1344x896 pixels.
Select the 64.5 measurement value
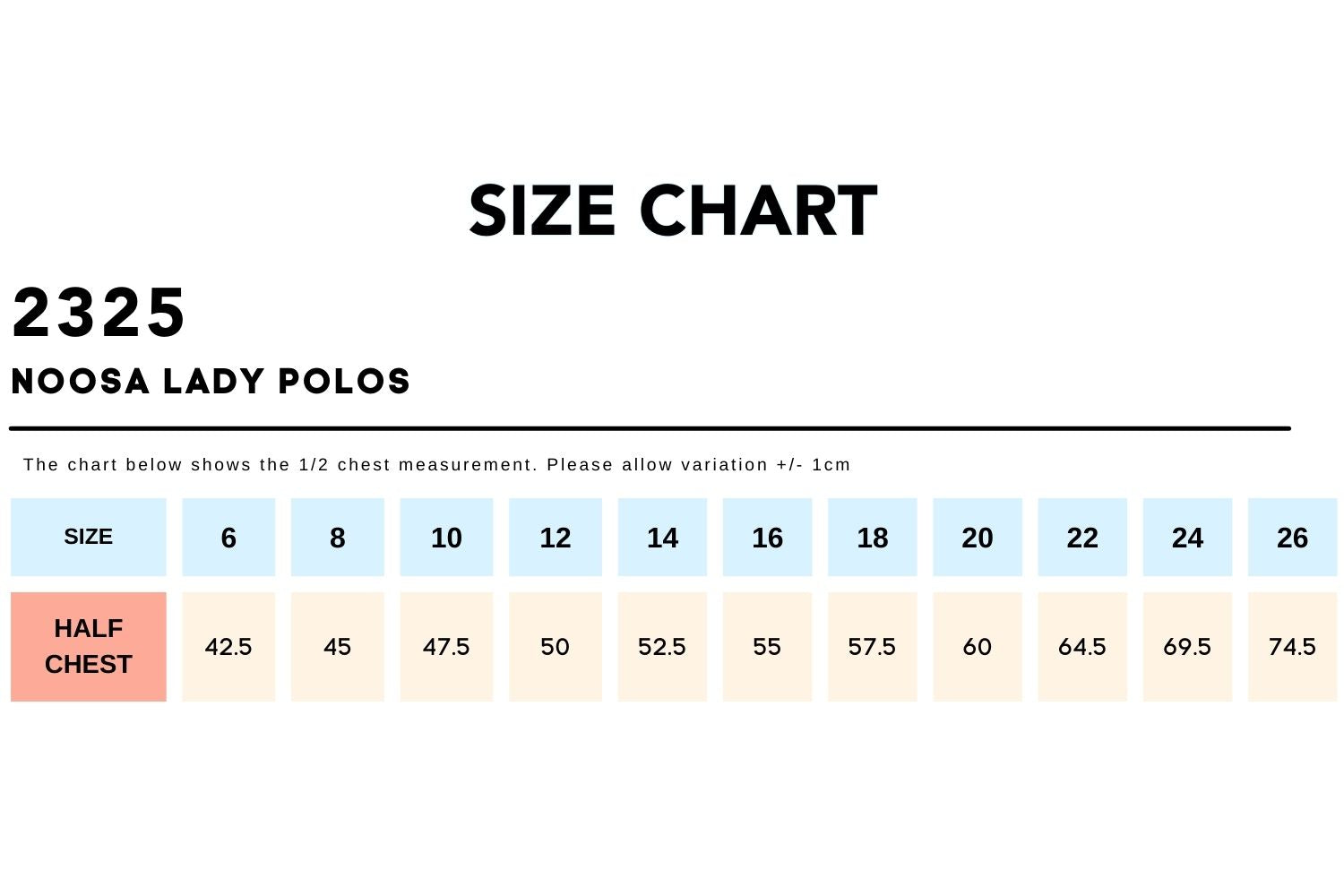(1081, 646)
